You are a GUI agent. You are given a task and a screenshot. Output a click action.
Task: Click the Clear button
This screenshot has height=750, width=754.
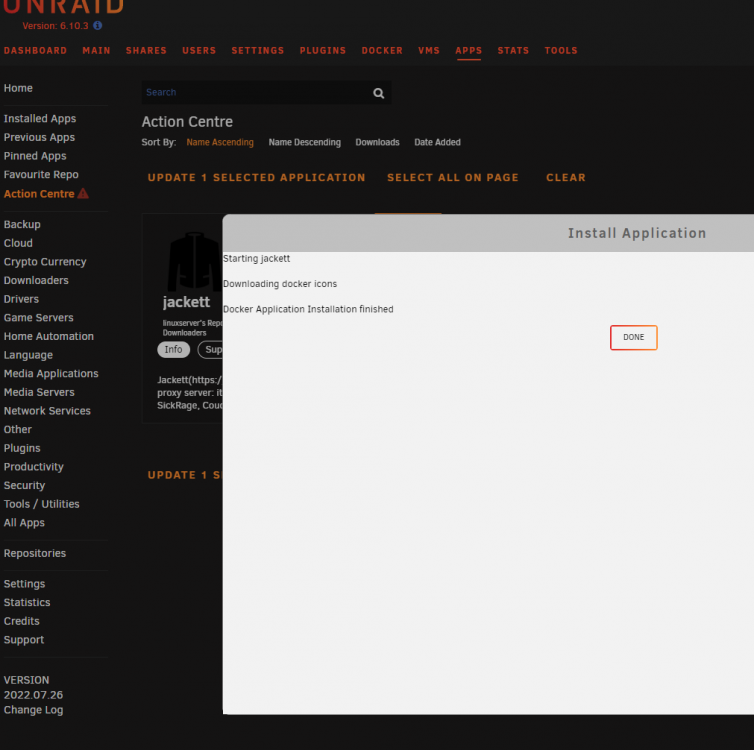[566, 177]
